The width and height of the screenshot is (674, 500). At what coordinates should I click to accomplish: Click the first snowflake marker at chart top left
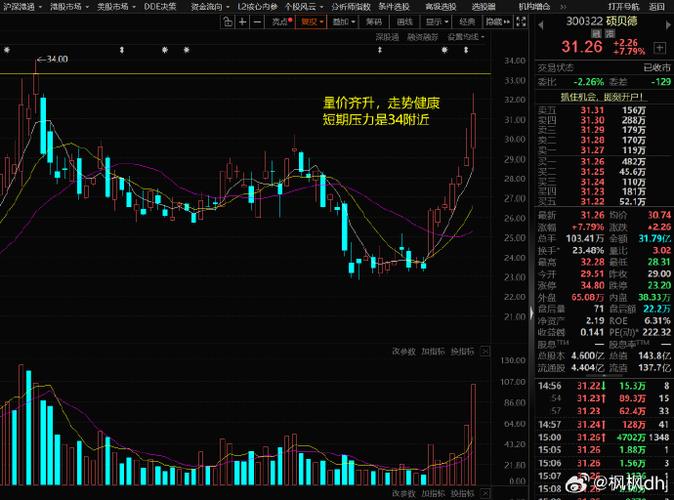(7, 50)
